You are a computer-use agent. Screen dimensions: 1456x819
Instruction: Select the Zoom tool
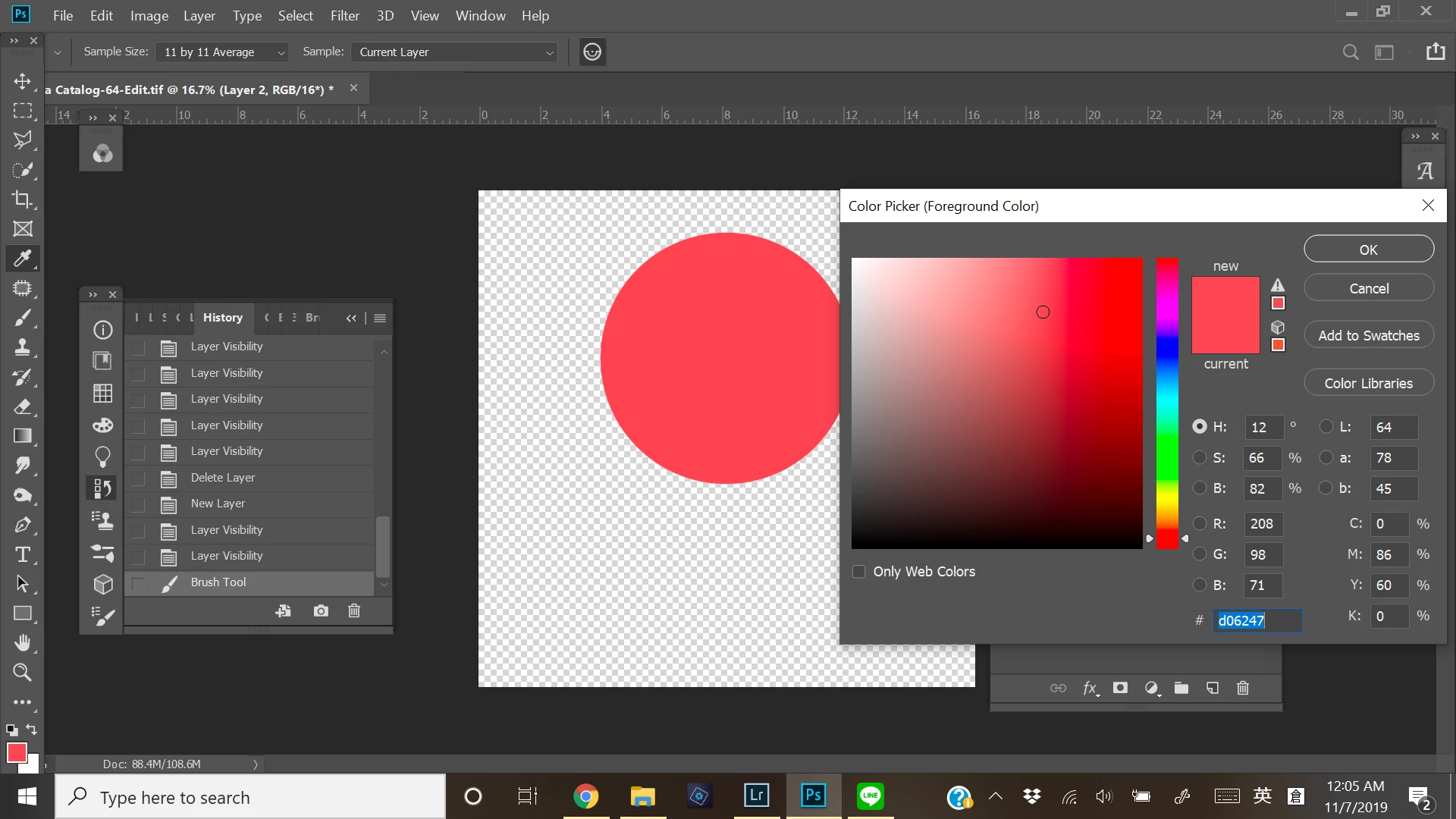(x=22, y=673)
